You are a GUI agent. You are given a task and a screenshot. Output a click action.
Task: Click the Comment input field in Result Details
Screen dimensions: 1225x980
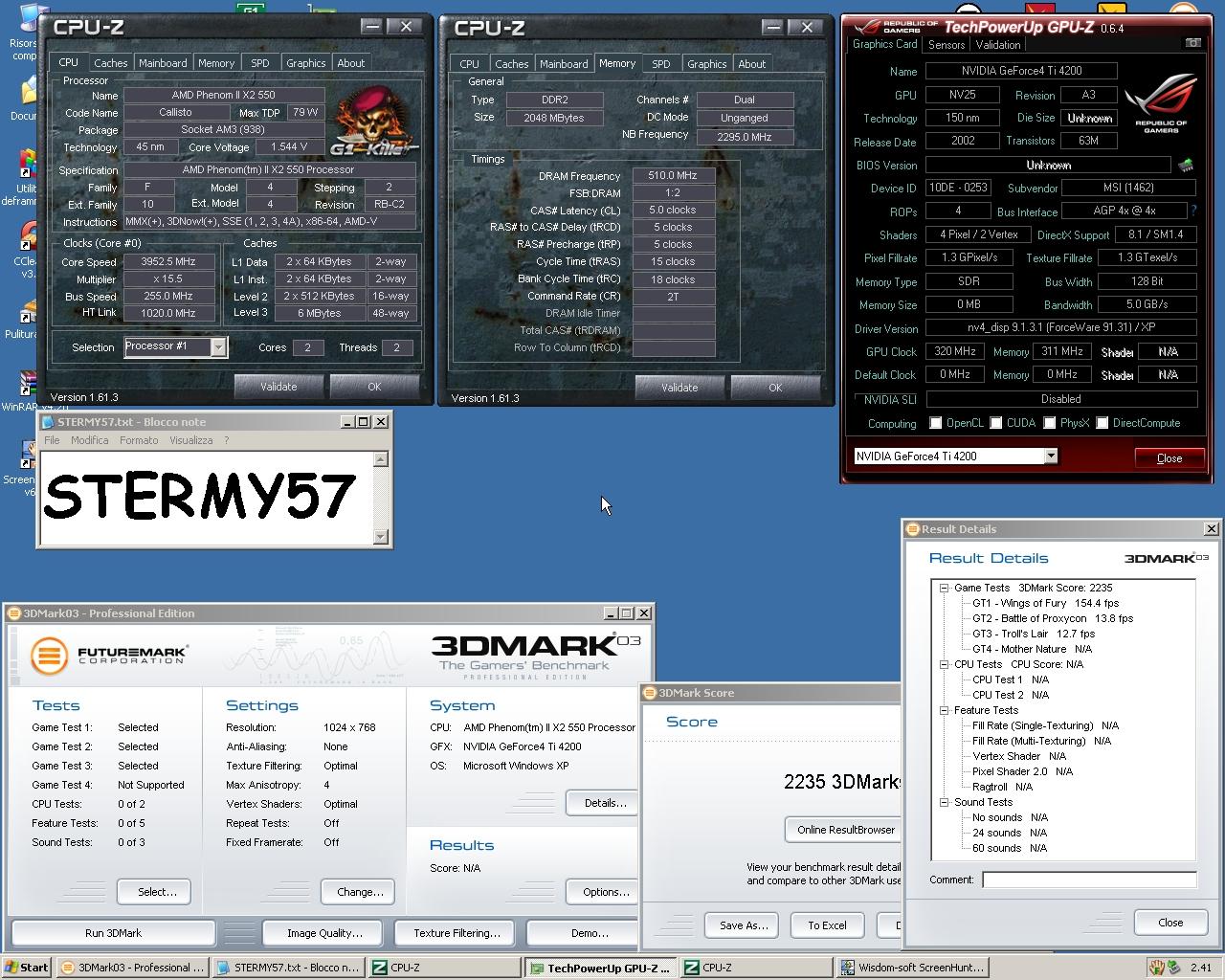(1089, 880)
